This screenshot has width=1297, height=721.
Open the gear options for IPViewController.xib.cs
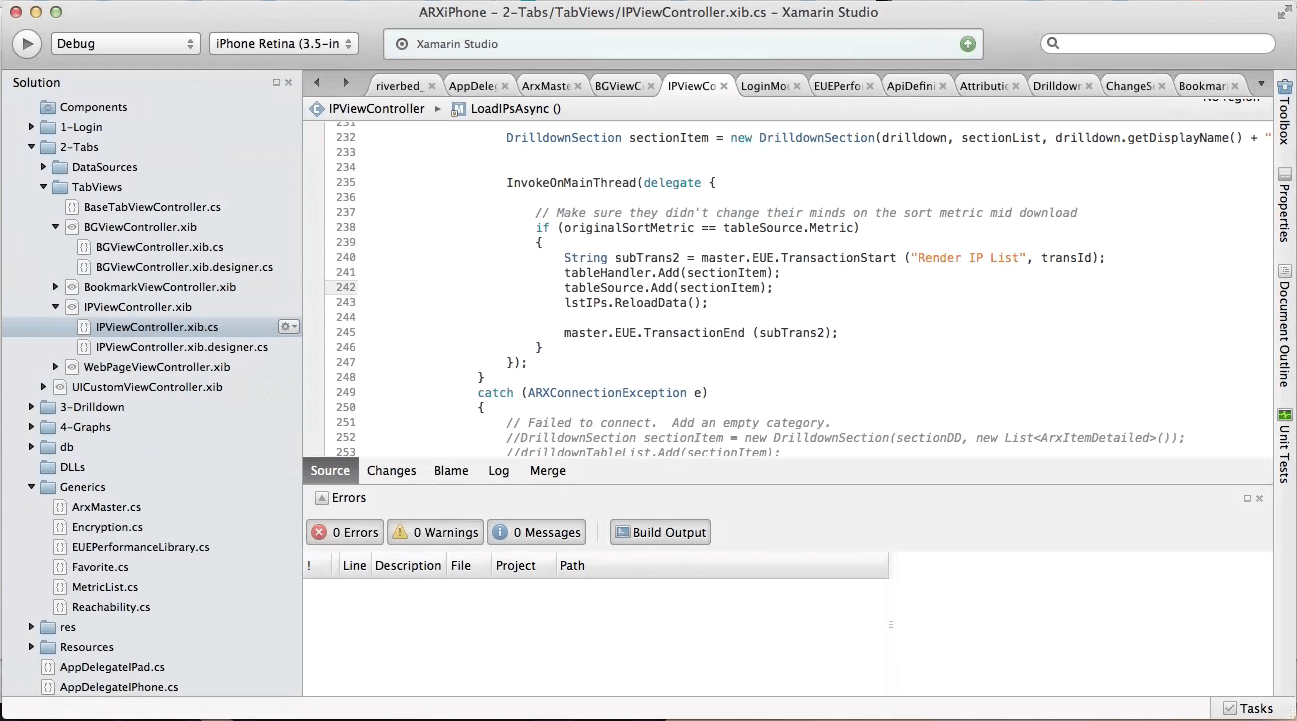click(x=288, y=327)
